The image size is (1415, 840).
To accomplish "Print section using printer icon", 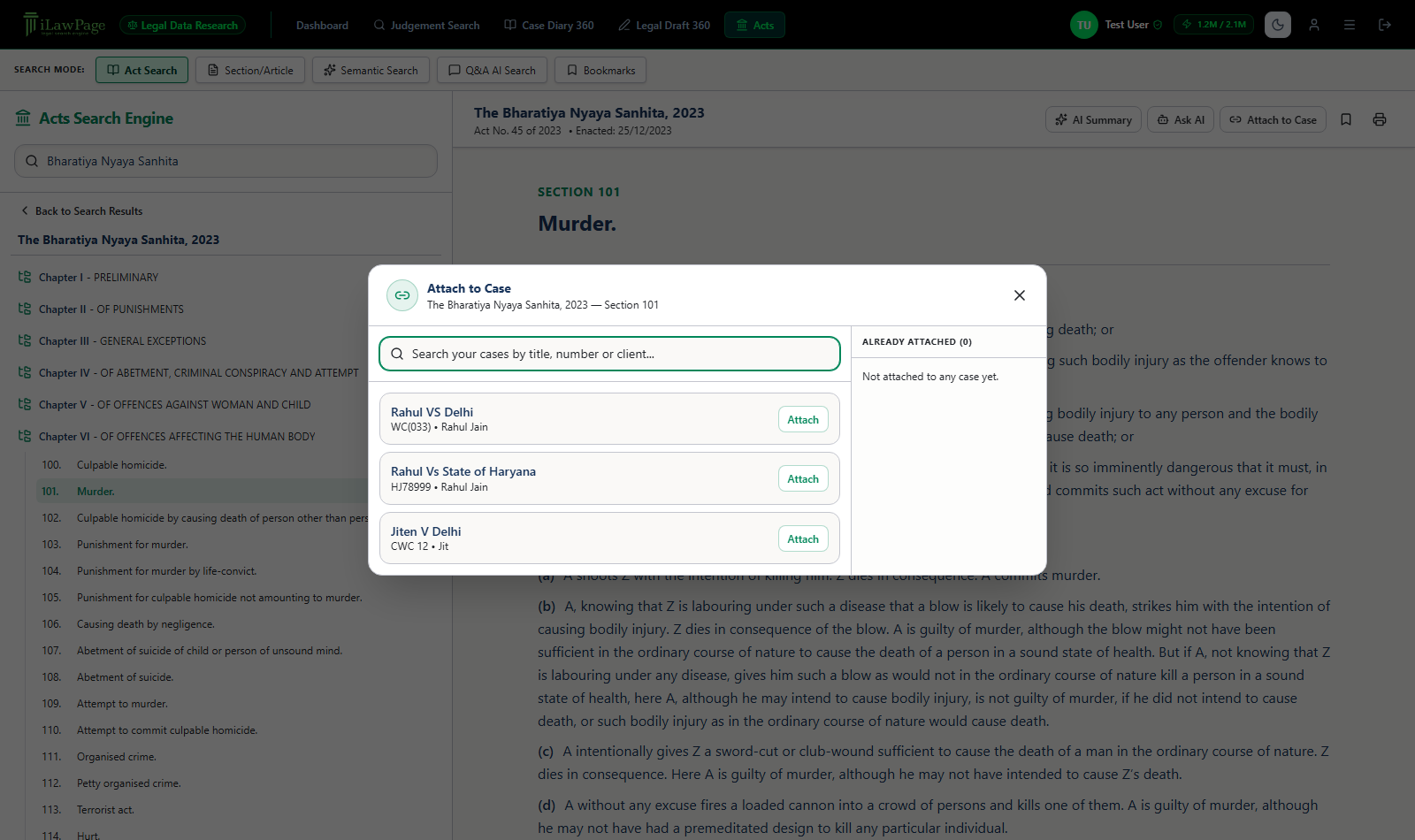I will point(1380,119).
